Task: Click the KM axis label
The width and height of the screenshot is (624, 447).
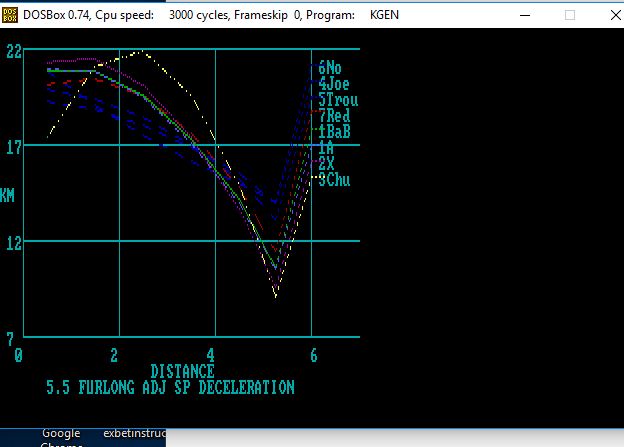Action: 7,195
